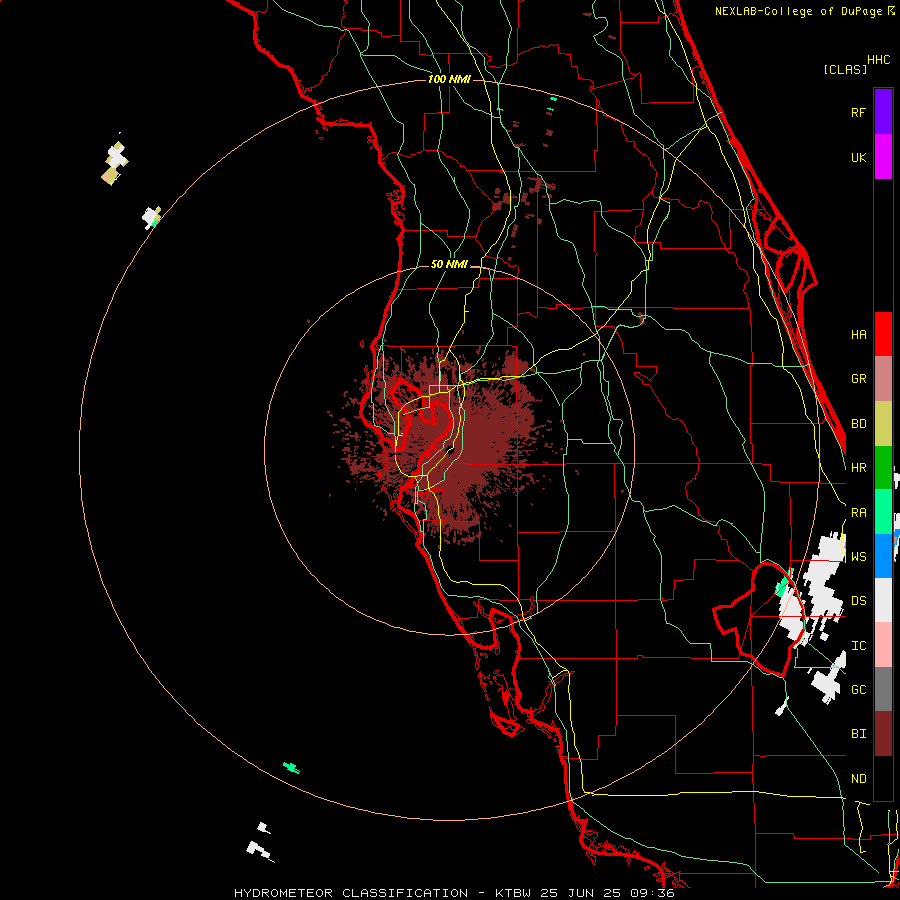Image resolution: width=900 pixels, height=900 pixels.
Task: Click the BD yellow legend swatch
Action: [883, 424]
